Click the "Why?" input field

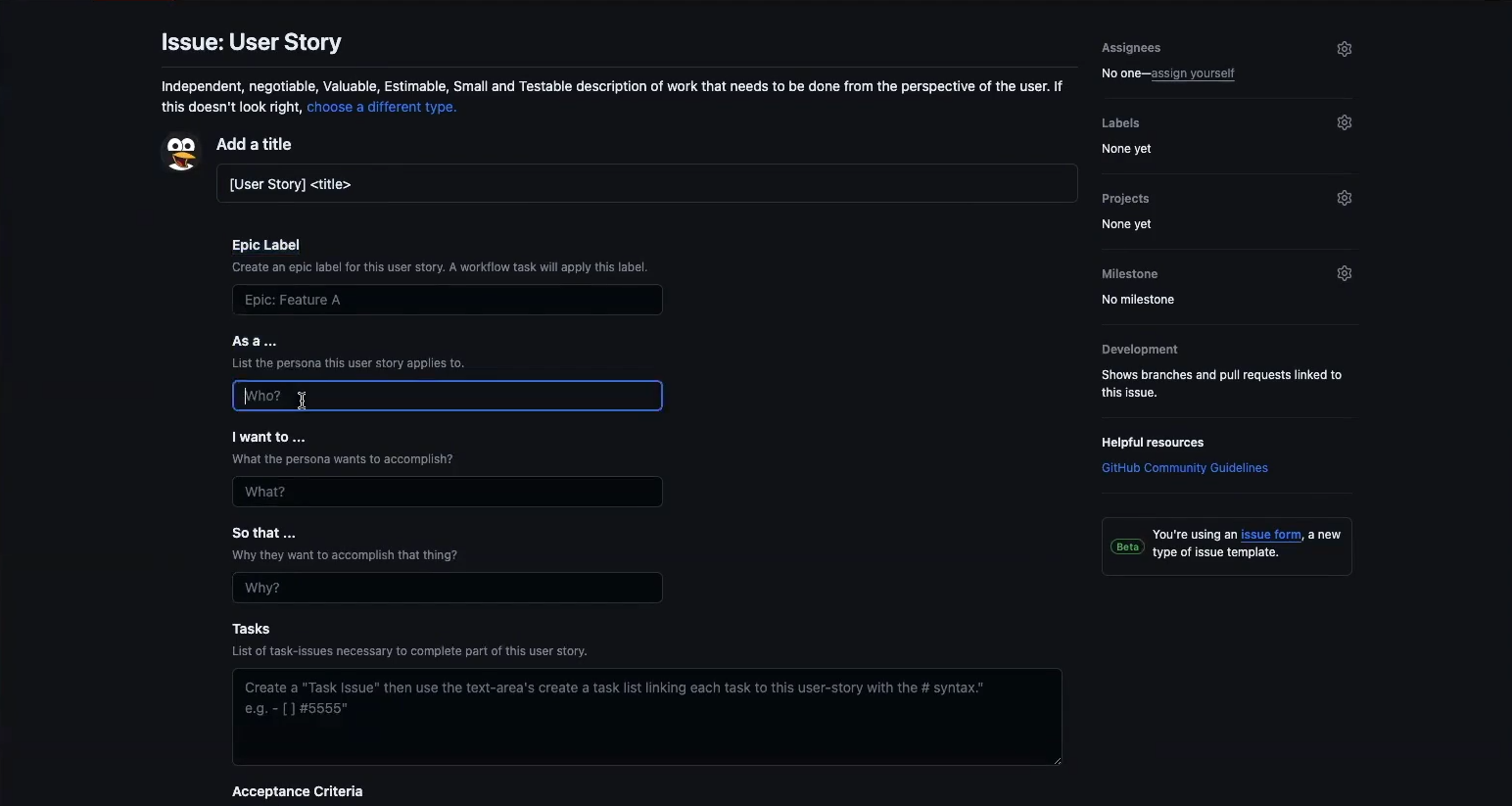tap(447, 588)
